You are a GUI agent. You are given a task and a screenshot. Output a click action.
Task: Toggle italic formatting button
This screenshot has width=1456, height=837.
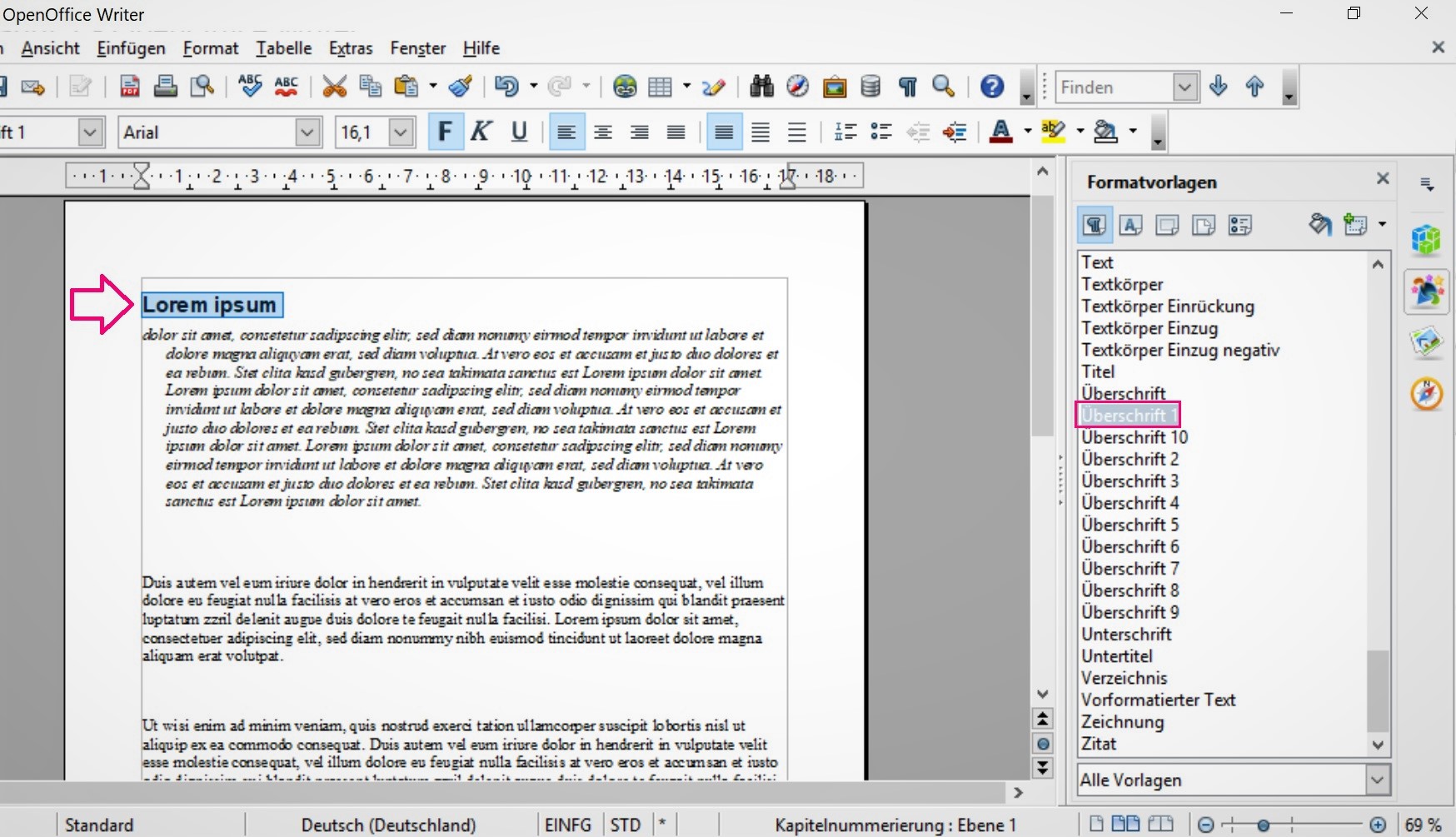(x=481, y=132)
